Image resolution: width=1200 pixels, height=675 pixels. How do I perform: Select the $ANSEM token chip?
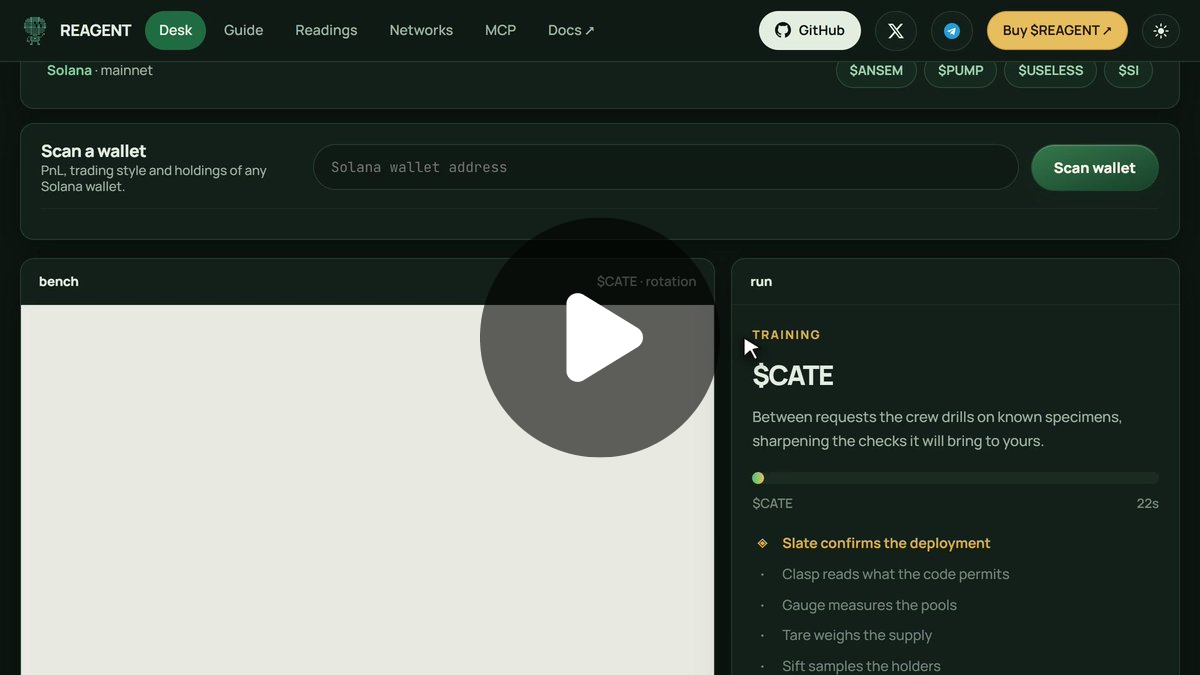[876, 71]
